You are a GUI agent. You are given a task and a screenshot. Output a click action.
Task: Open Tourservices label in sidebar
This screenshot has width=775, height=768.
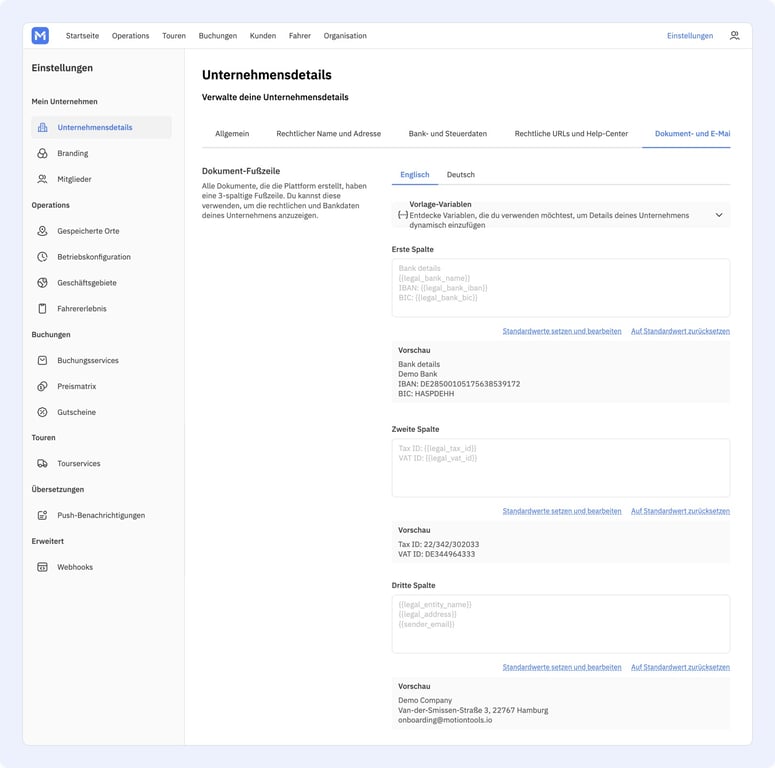[x=79, y=464]
